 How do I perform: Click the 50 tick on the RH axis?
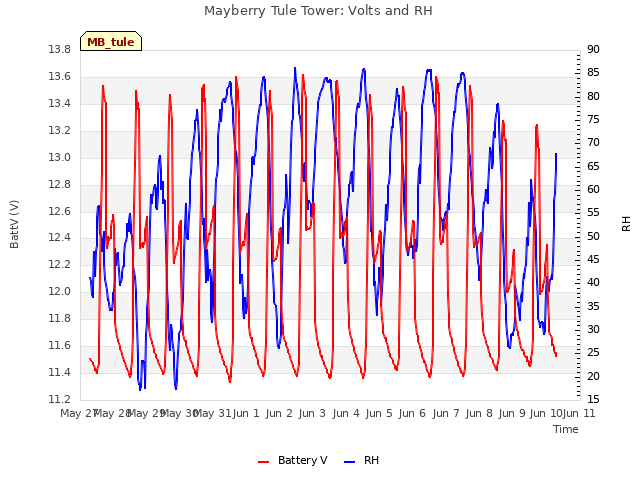(593, 236)
